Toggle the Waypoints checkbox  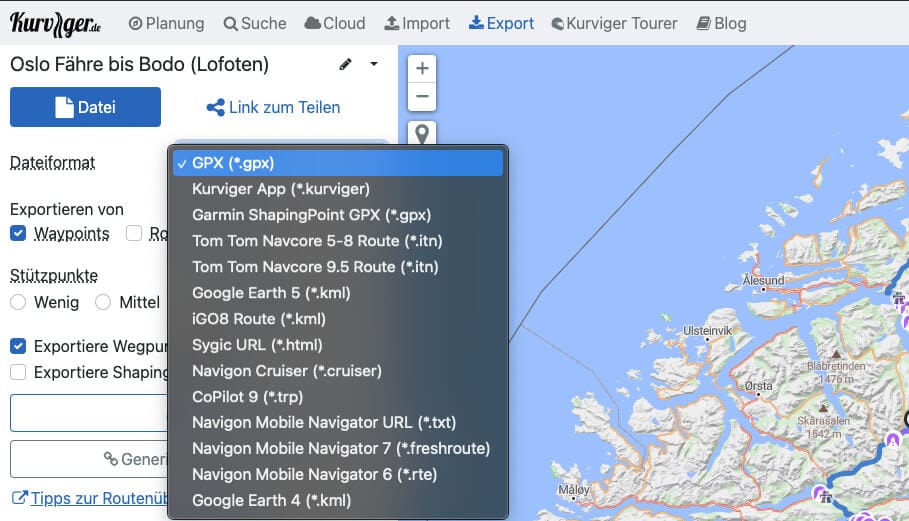coord(18,233)
